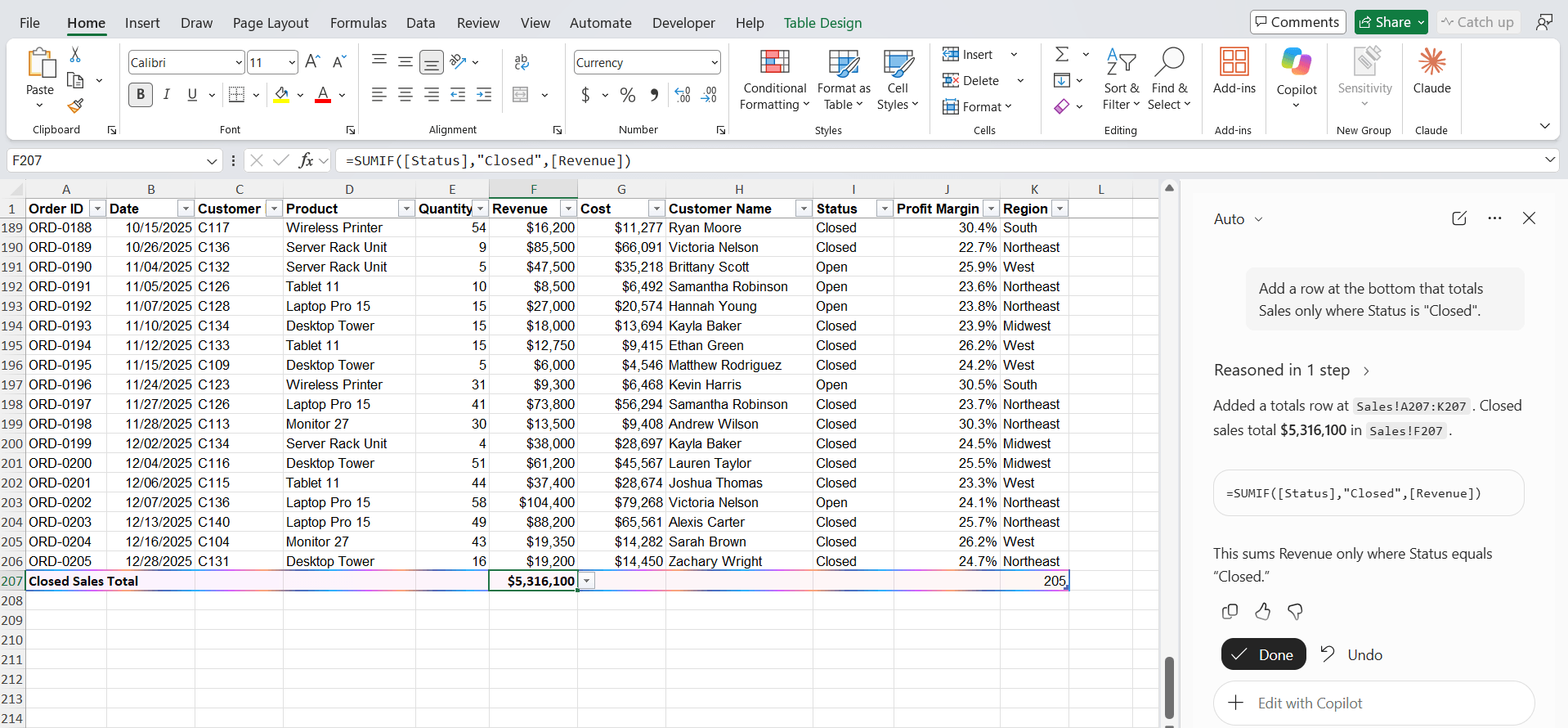Image resolution: width=1568 pixels, height=728 pixels.
Task: Switch to the Formulas tab
Action: click(358, 23)
